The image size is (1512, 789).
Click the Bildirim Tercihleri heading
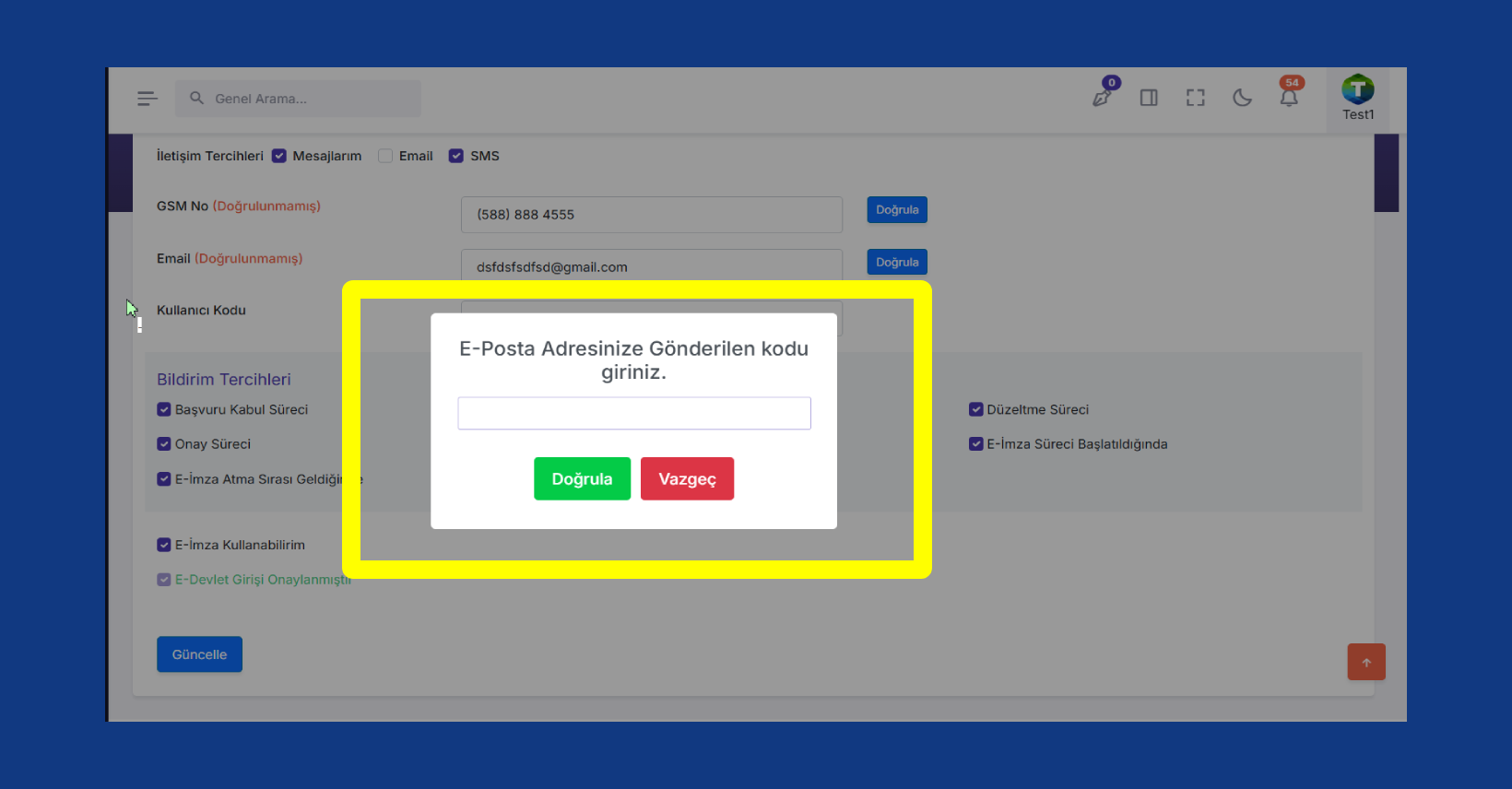224,379
